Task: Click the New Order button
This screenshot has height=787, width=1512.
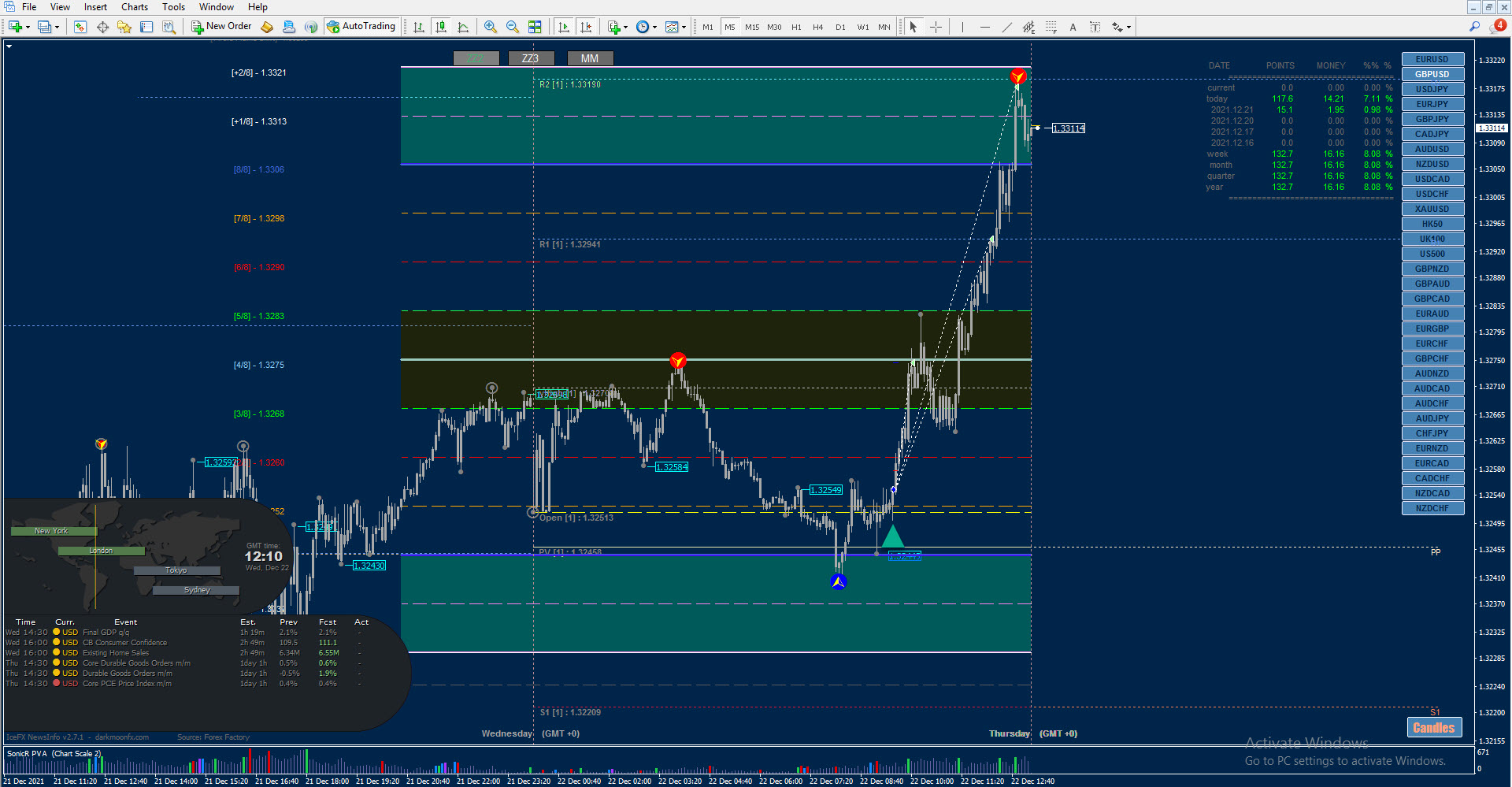Action: pyautogui.click(x=221, y=27)
